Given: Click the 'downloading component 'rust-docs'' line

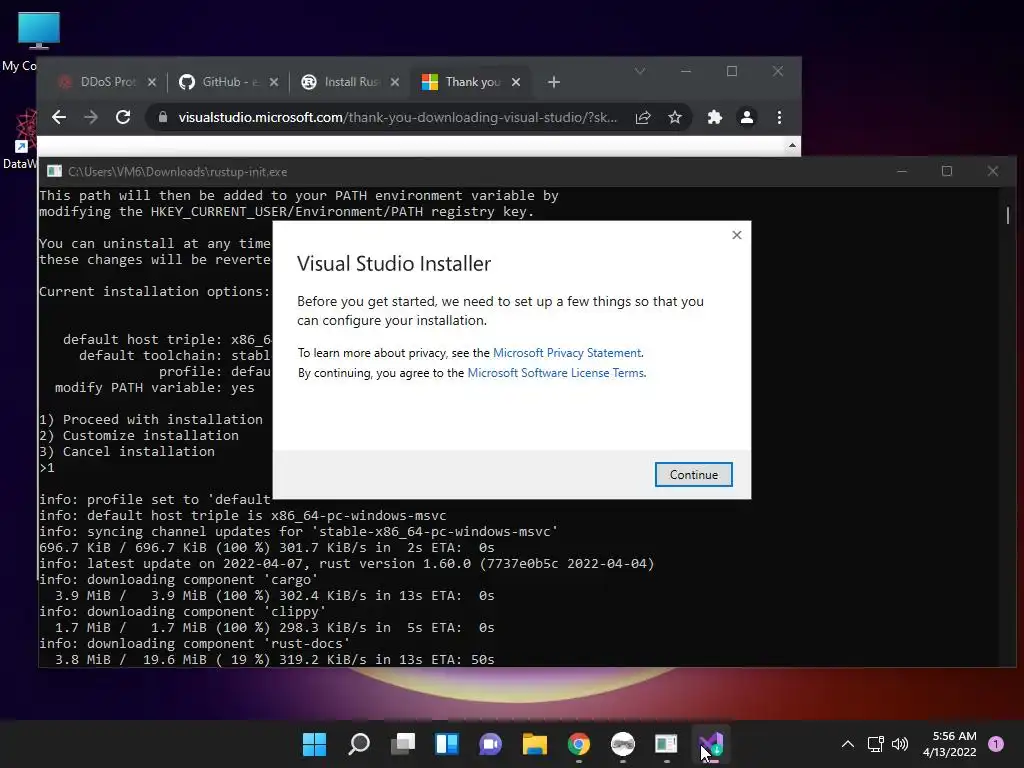Looking at the screenshot, I should [x=195, y=643].
